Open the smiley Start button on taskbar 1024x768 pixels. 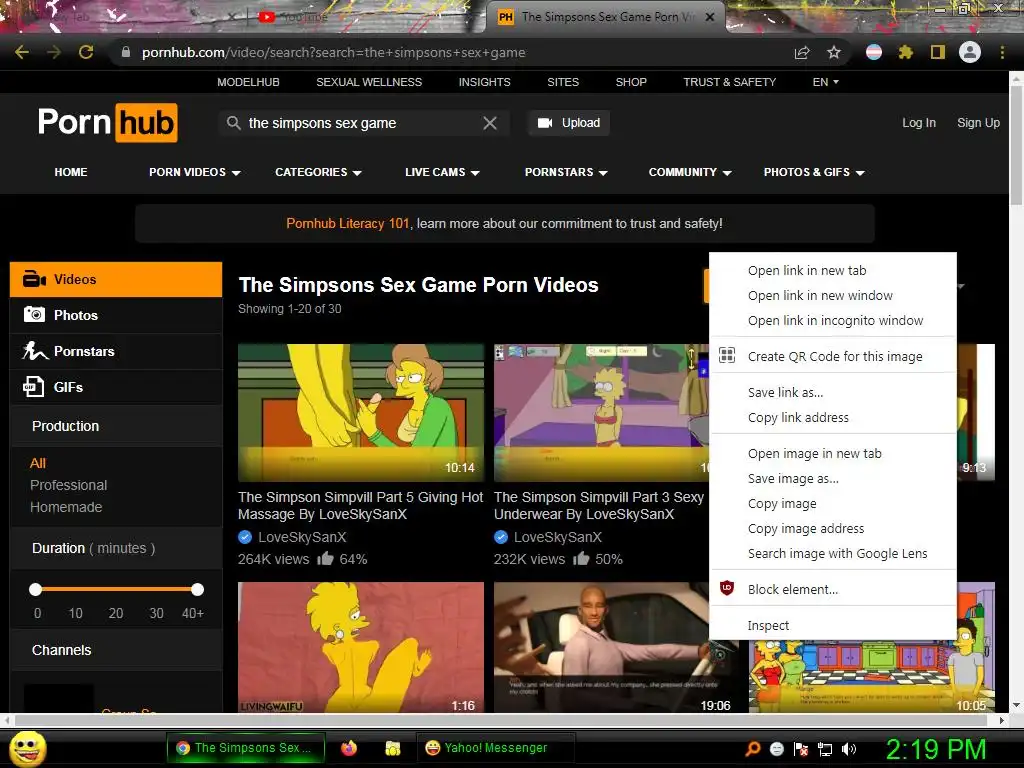(x=28, y=748)
